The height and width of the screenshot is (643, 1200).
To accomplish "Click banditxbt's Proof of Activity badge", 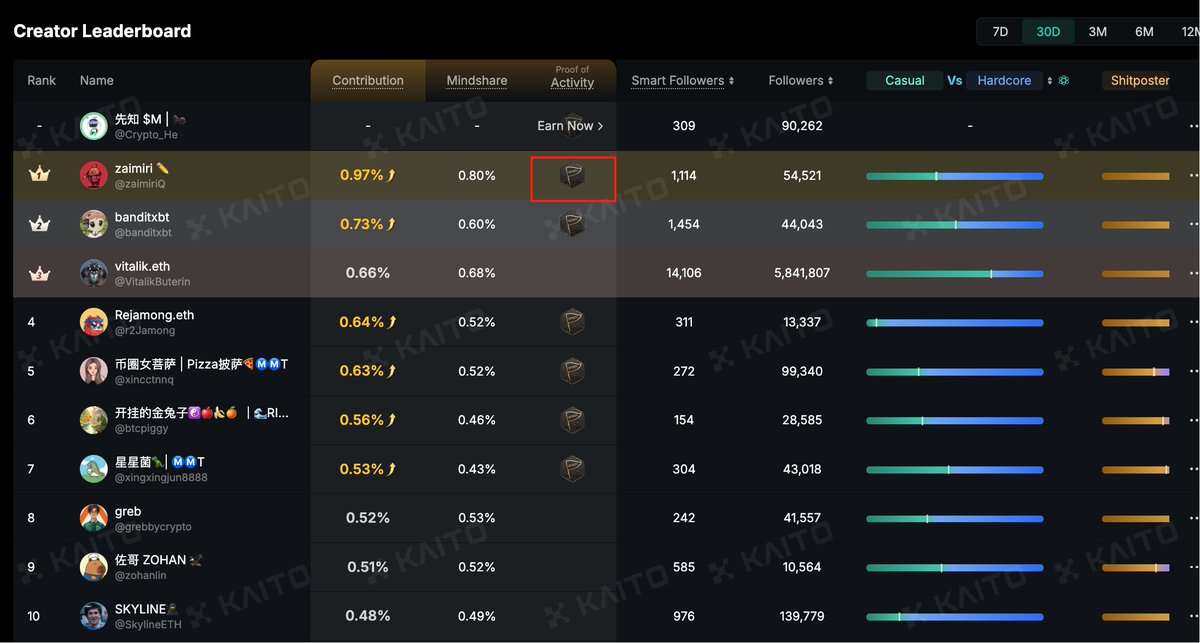I will click(x=572, y=224).
